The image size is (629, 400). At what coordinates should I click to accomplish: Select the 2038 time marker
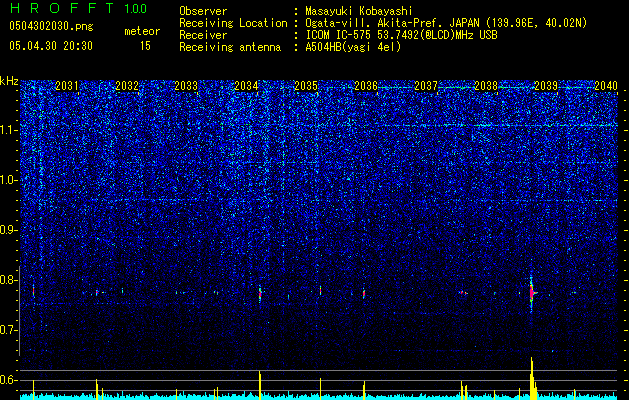point(486,86)
